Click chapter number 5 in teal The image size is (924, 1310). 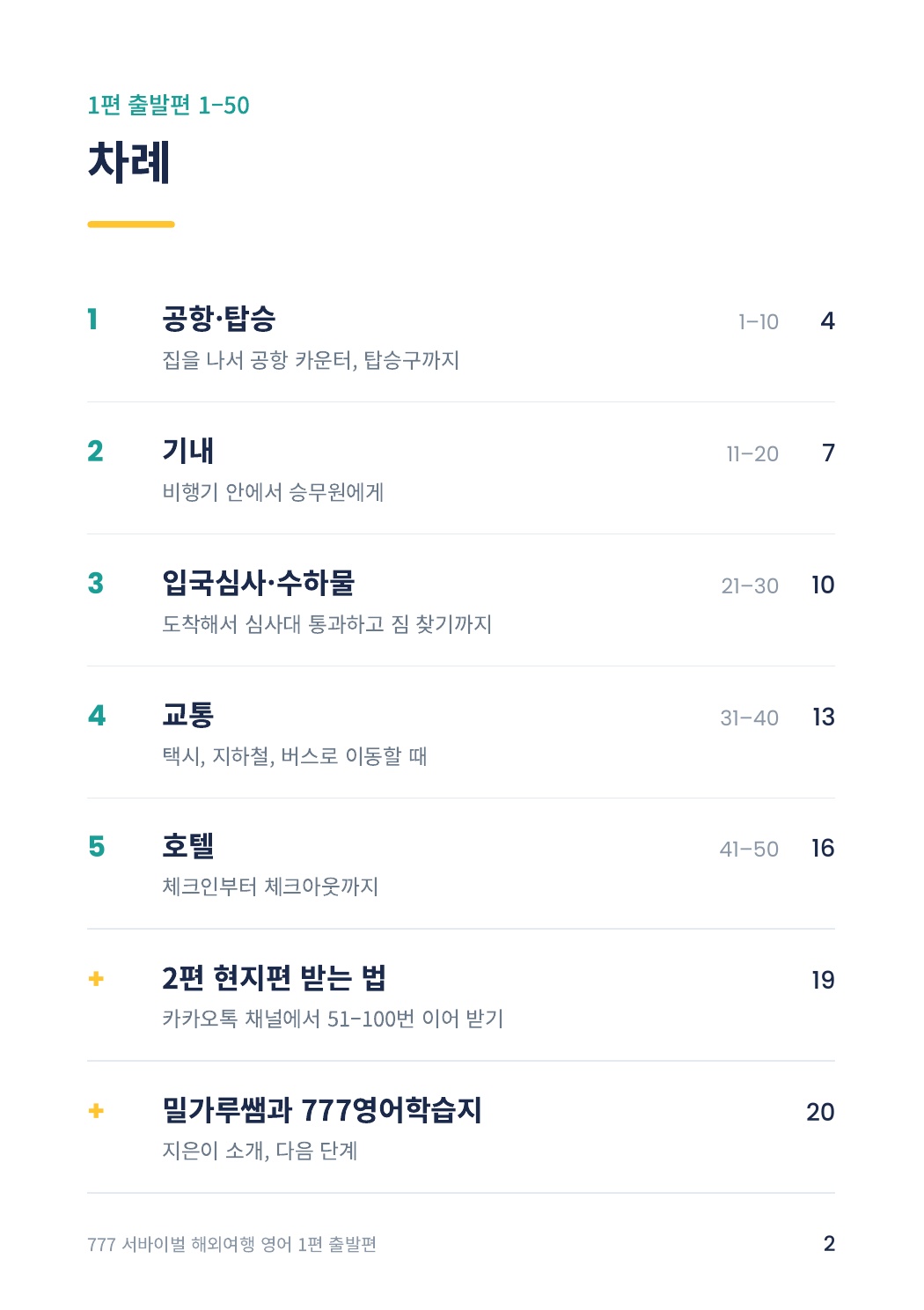[96, 847]
